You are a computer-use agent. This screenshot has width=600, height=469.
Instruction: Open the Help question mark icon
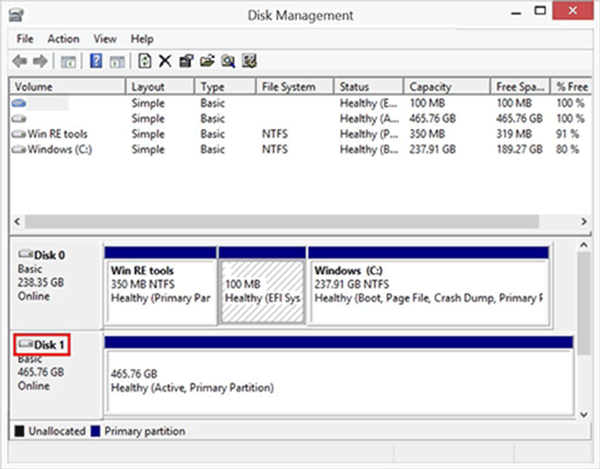point(96,61)
